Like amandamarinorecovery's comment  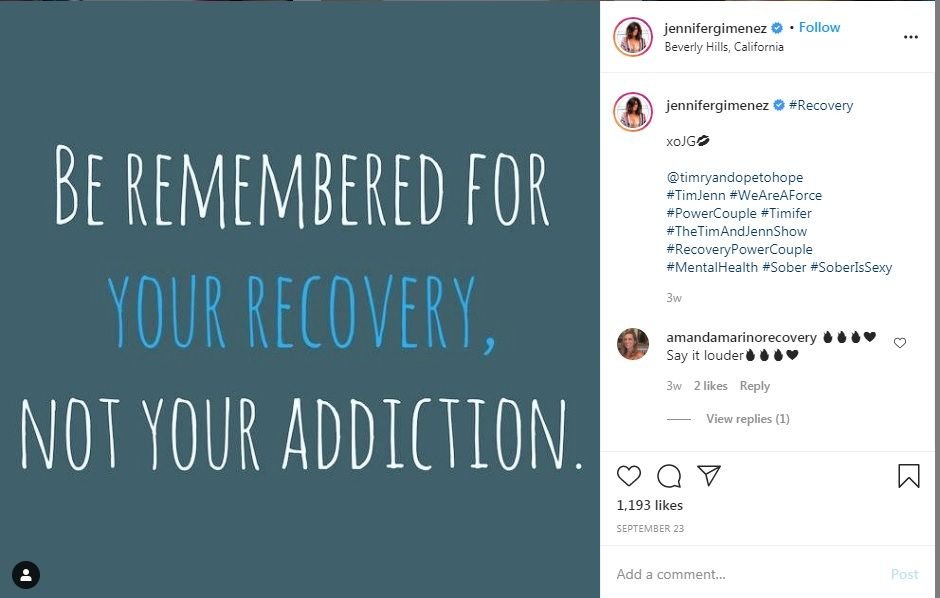[x=900, y=343]
